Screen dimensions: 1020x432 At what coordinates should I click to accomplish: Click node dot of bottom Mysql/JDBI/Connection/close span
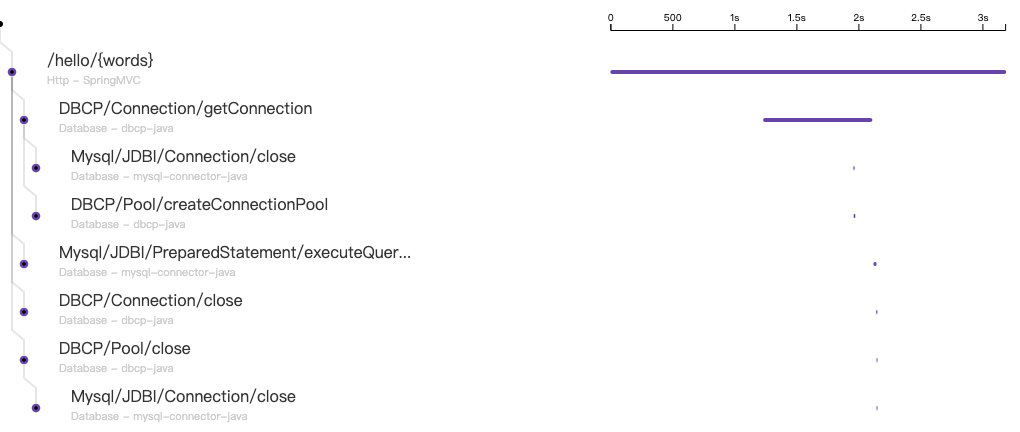pos(36,408)
